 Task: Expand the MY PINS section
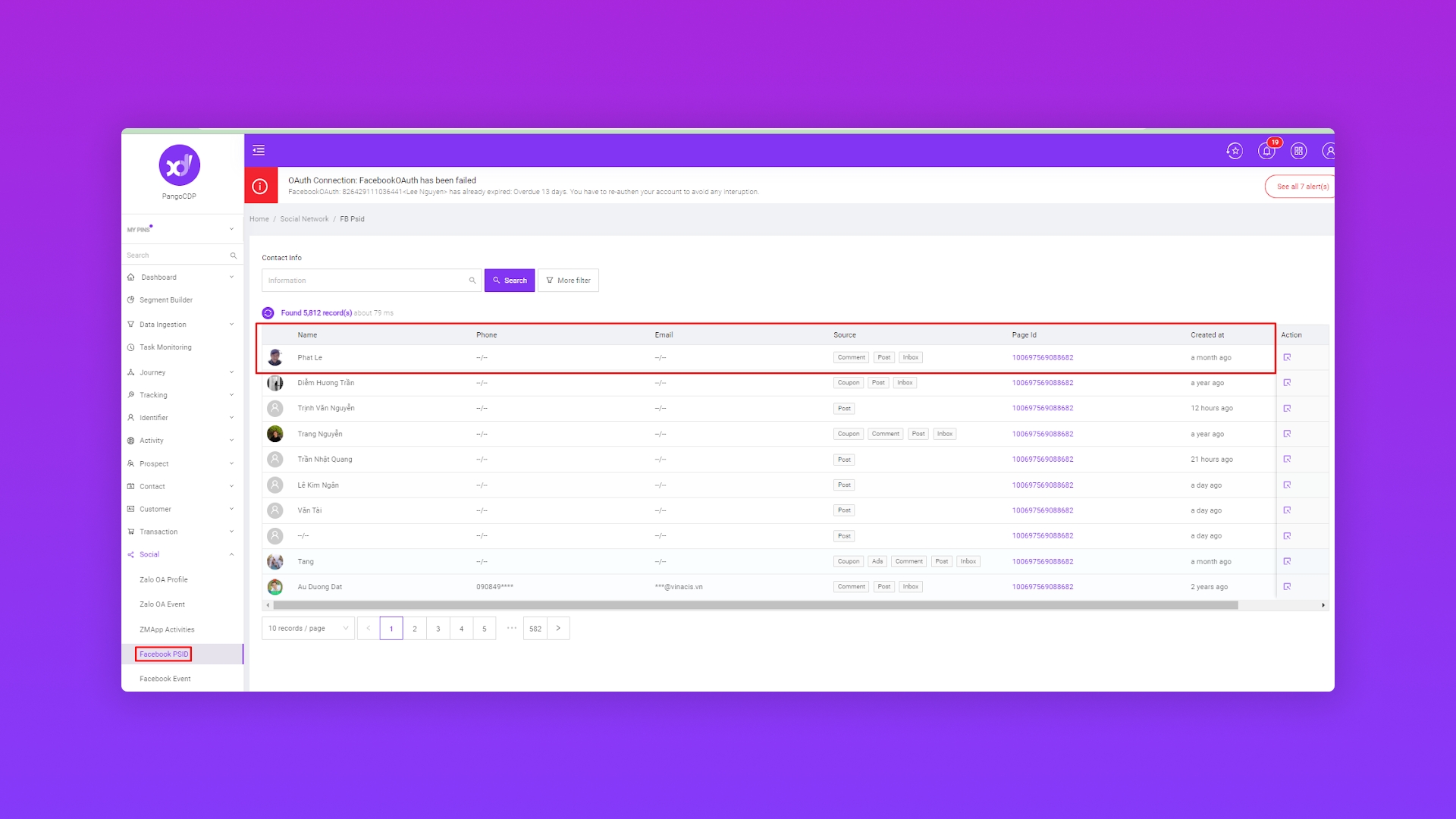(231, 229)
